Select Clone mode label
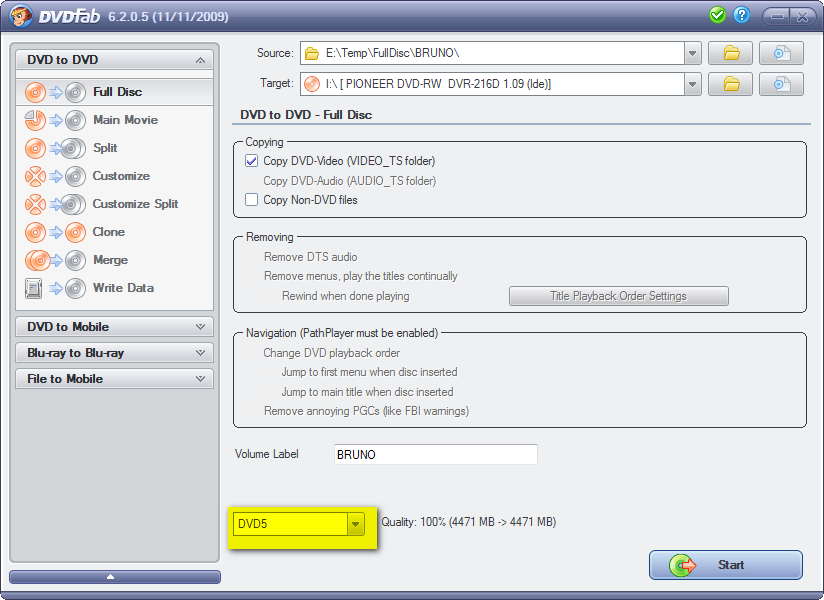This screenshot has width=824, height=600. [x=109, y=232]
